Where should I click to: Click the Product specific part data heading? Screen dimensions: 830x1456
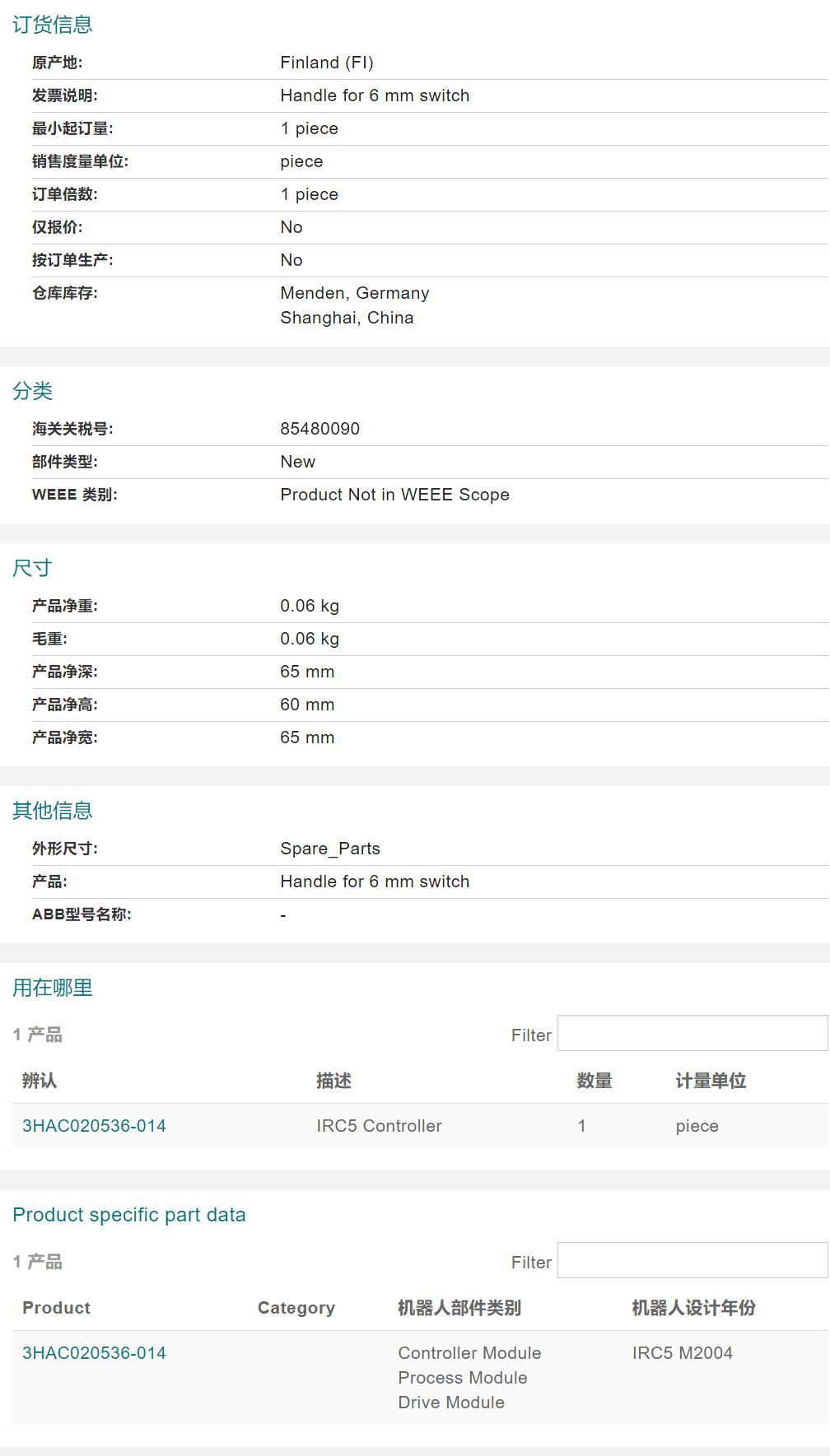coord(129,1215)
